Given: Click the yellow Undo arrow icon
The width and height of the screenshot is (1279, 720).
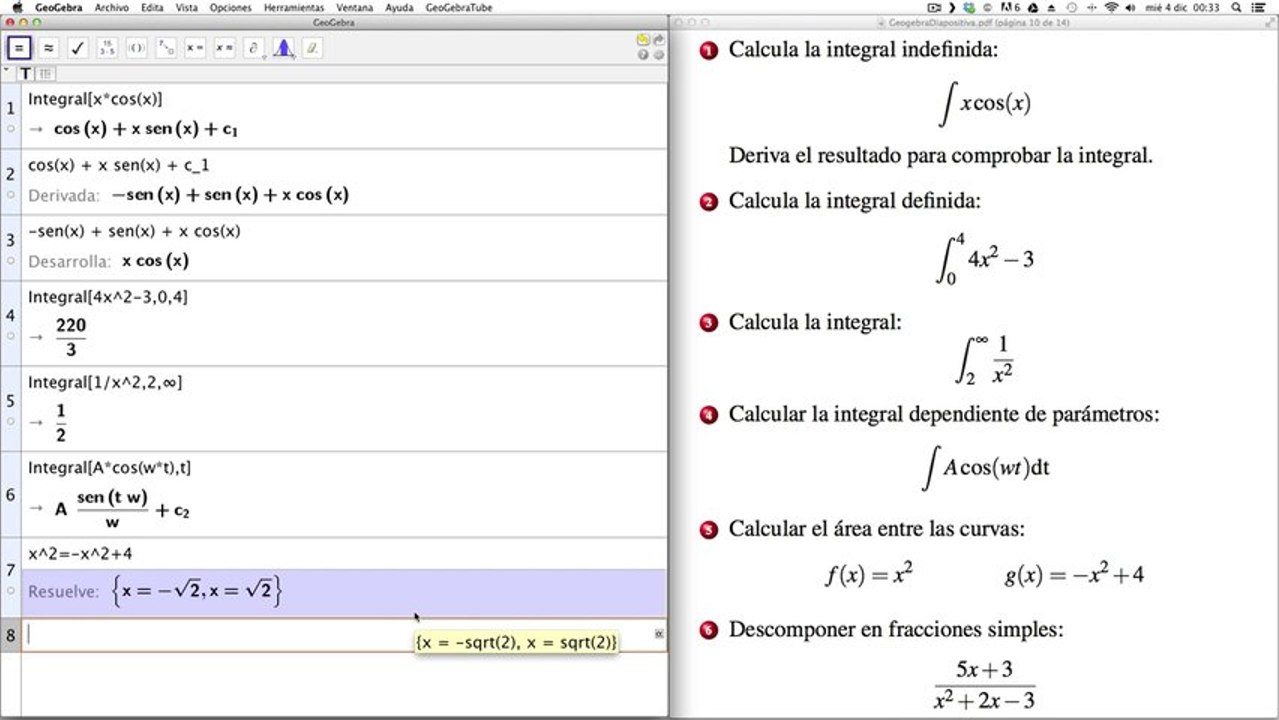Looking at the screenshot, I should point(643,40).
